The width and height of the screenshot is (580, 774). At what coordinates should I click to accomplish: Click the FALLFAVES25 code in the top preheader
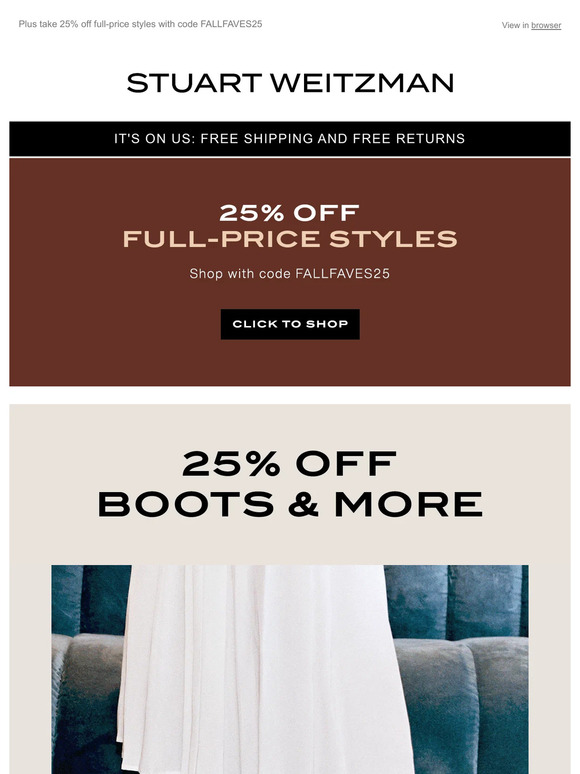click(x=231, y=24)
